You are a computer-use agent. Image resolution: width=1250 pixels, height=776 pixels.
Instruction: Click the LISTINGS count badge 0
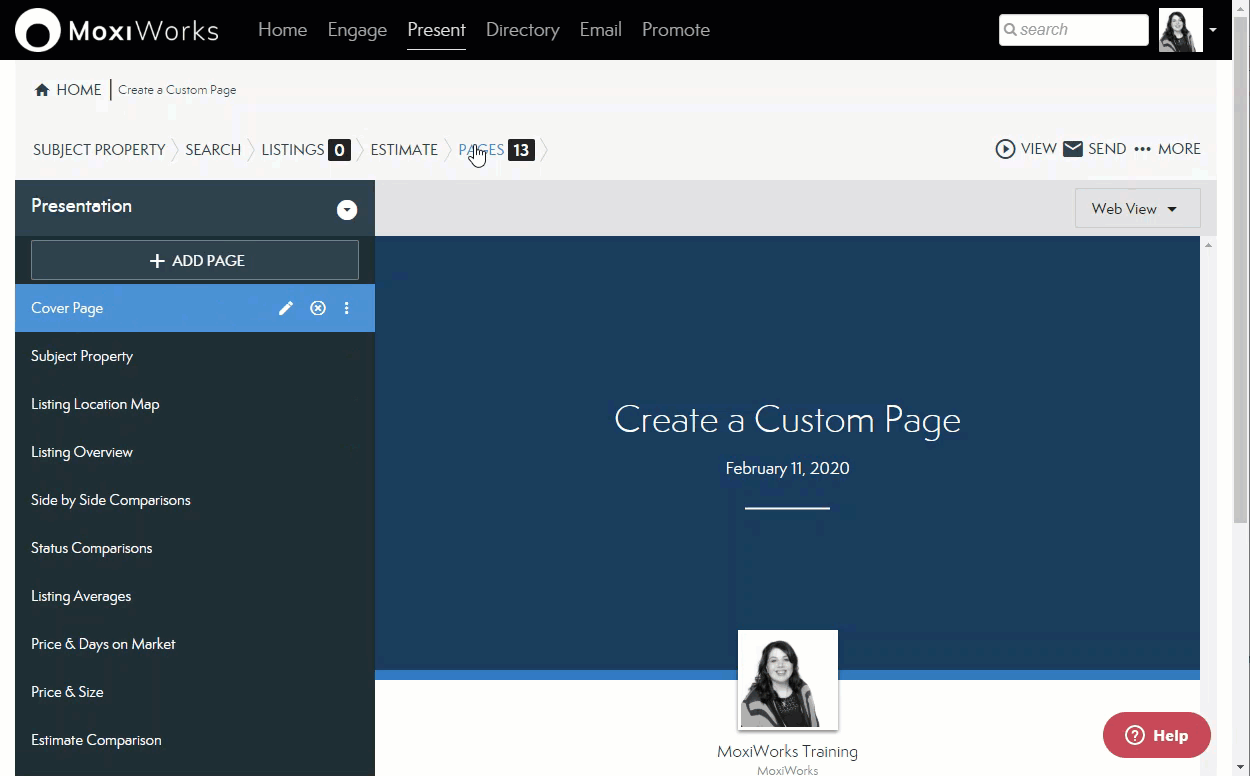click(x=339, y=150)
